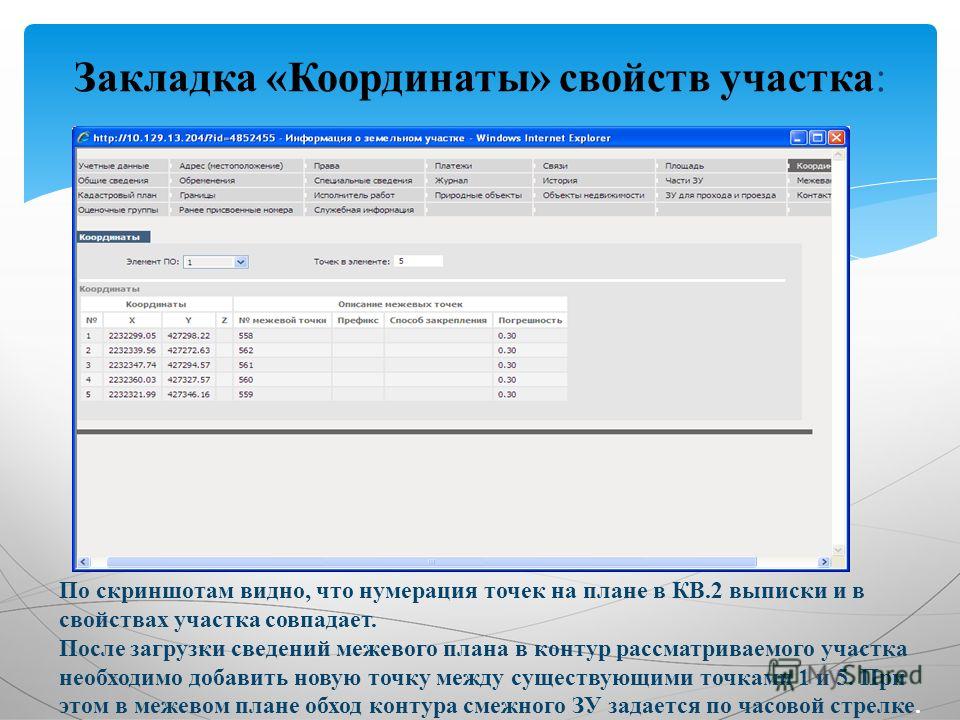The image size is (960, 720).
Task: Click boundary point number 558
Action: tap(246, 336)
